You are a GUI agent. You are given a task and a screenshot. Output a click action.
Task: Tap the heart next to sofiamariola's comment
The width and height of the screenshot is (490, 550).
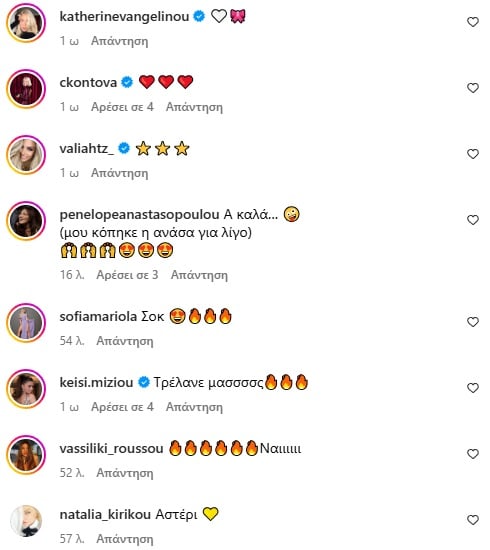(x=472, y=322)
